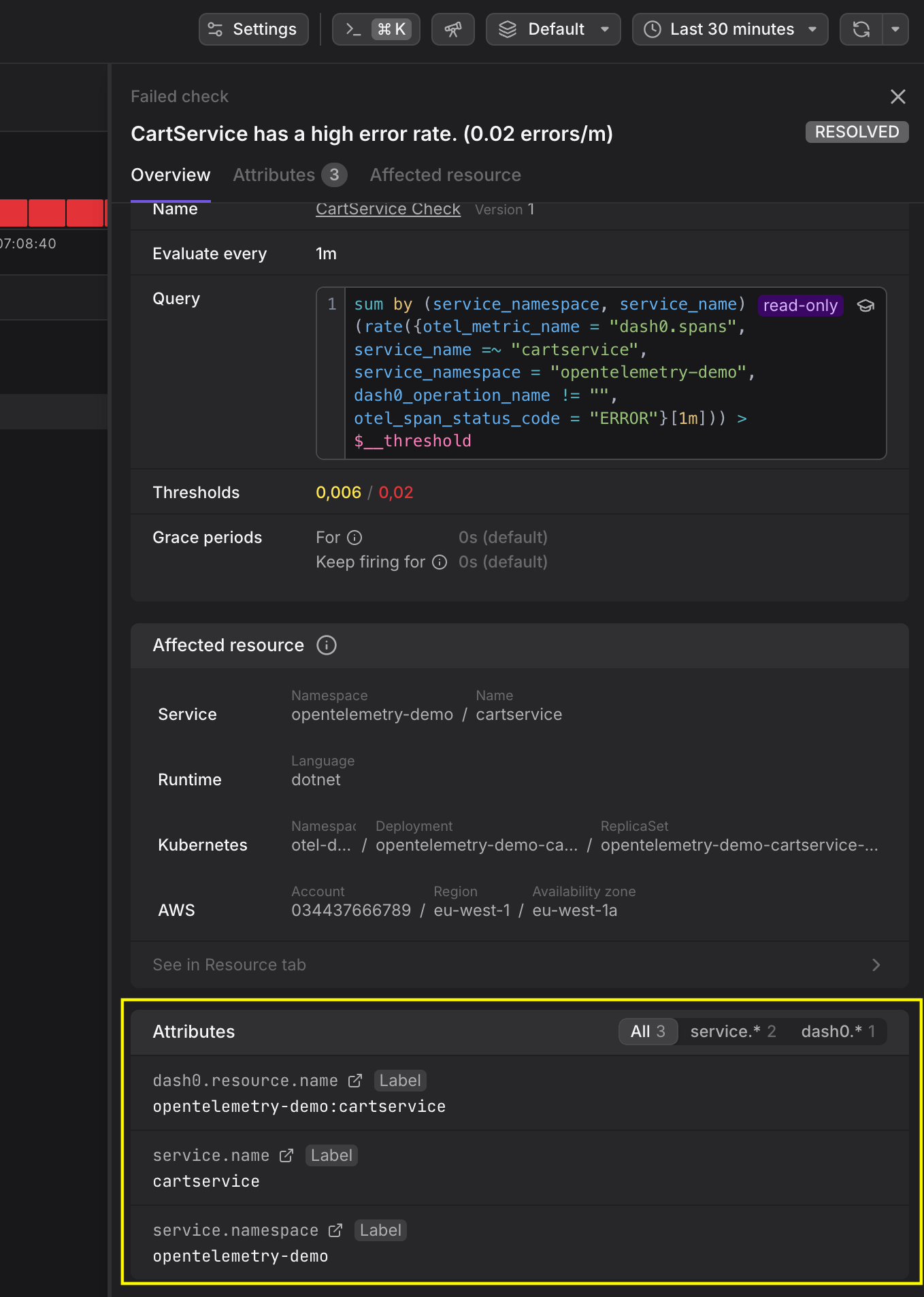Click the info icon beside Keep firing for
Viewport: 924px width, 1297px height.
coord(440,562)
